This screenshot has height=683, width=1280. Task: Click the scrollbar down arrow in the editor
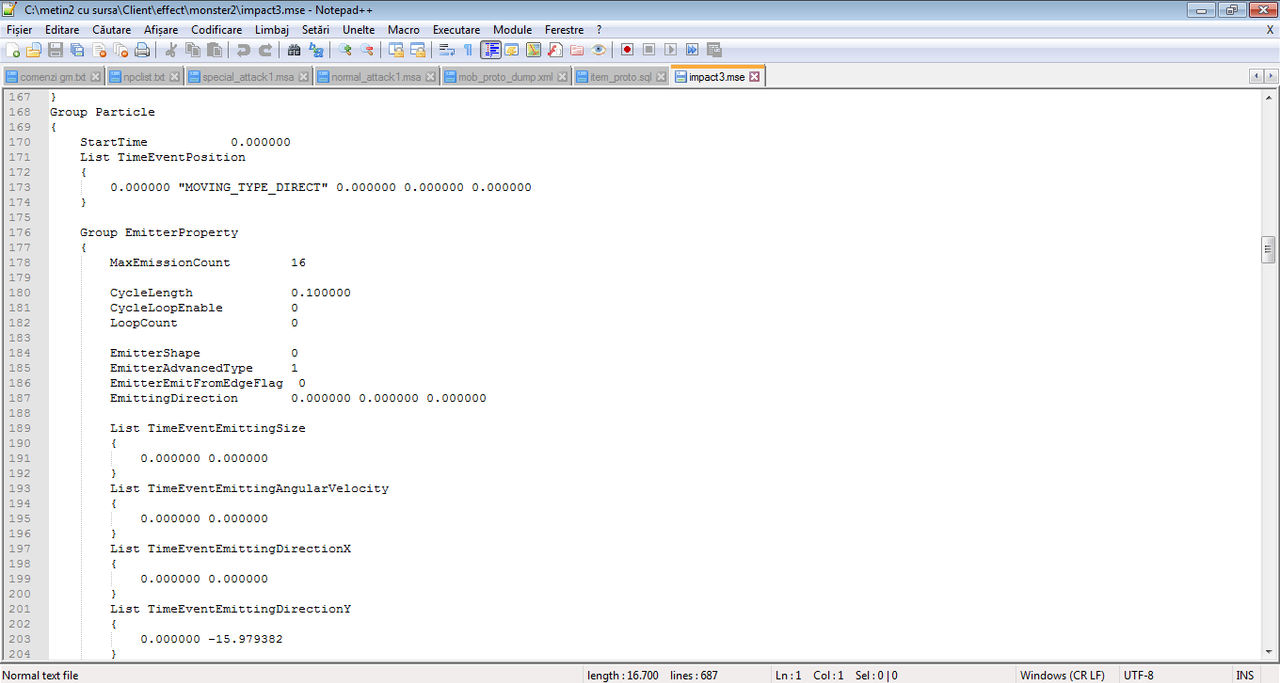coord(1268,652)
